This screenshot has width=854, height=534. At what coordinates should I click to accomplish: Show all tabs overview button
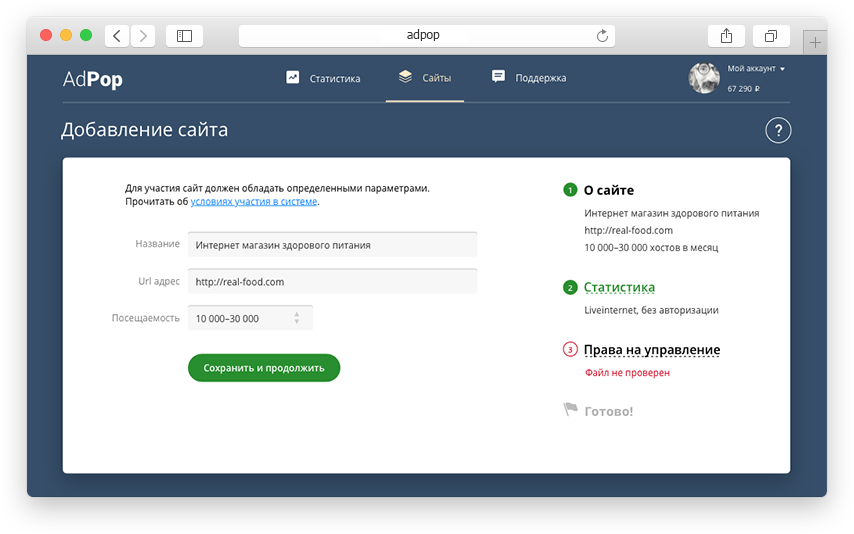coord(771,36)
